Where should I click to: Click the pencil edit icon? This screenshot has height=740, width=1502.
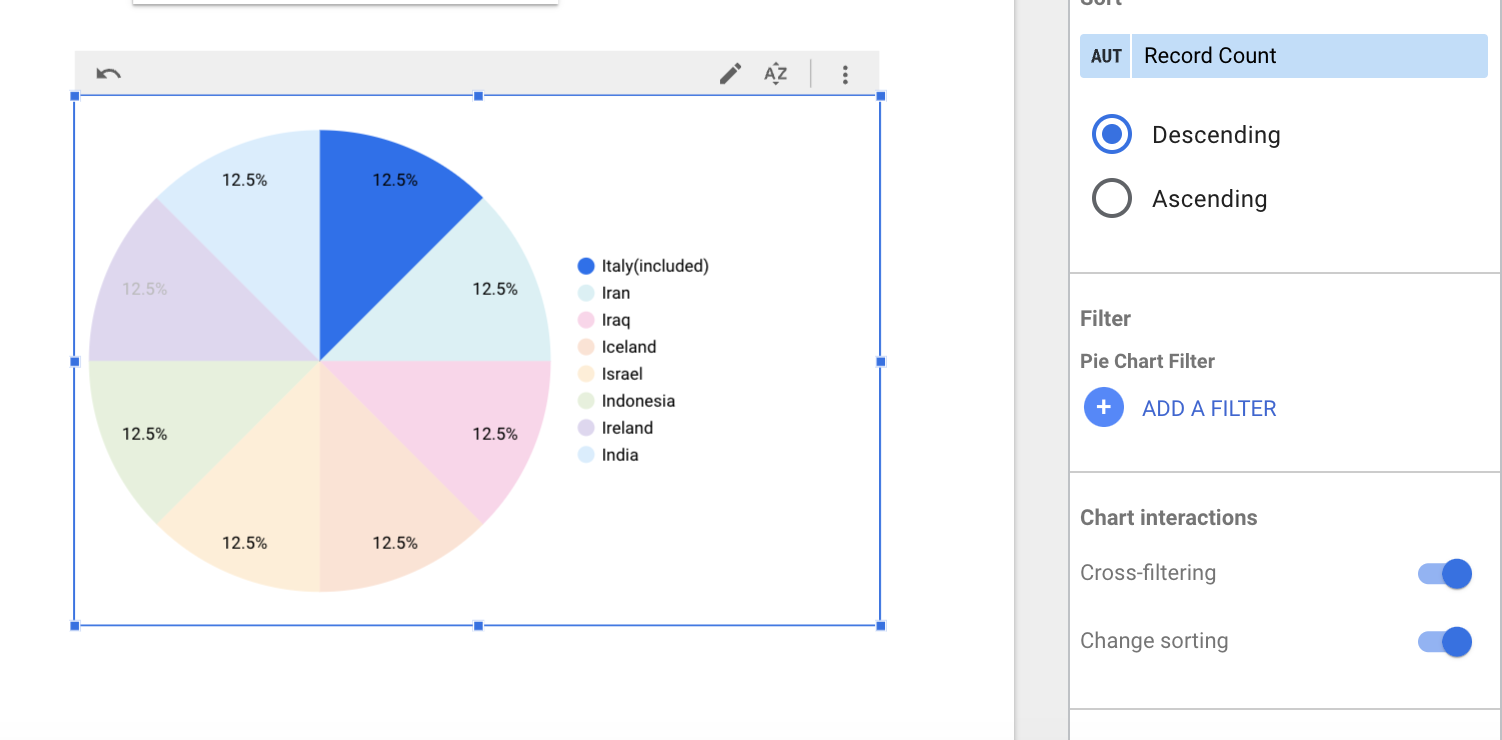[731, 74]
